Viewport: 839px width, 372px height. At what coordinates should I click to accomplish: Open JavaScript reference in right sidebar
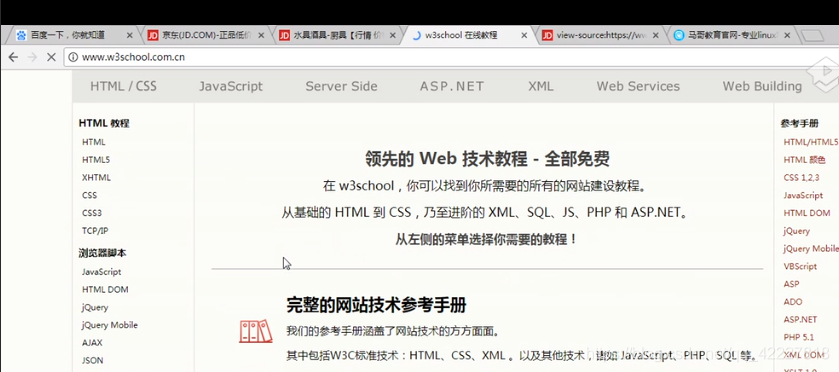(803, 195)
